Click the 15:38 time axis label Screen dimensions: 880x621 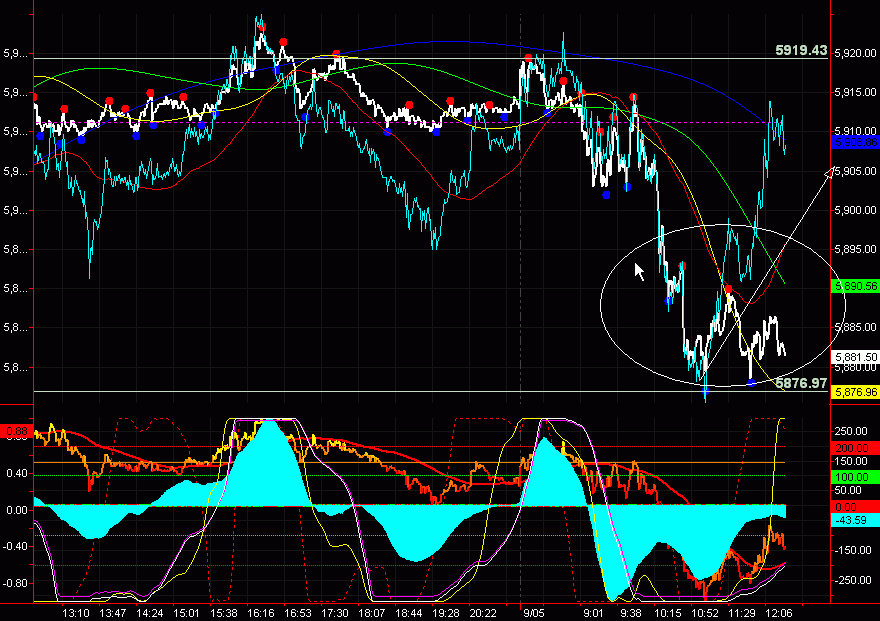point(223,613)
